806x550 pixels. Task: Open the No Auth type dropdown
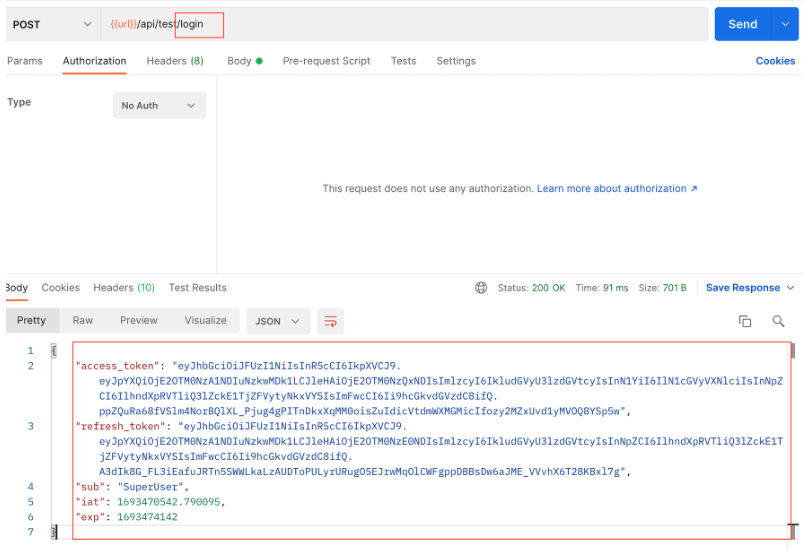coord(159,106)
